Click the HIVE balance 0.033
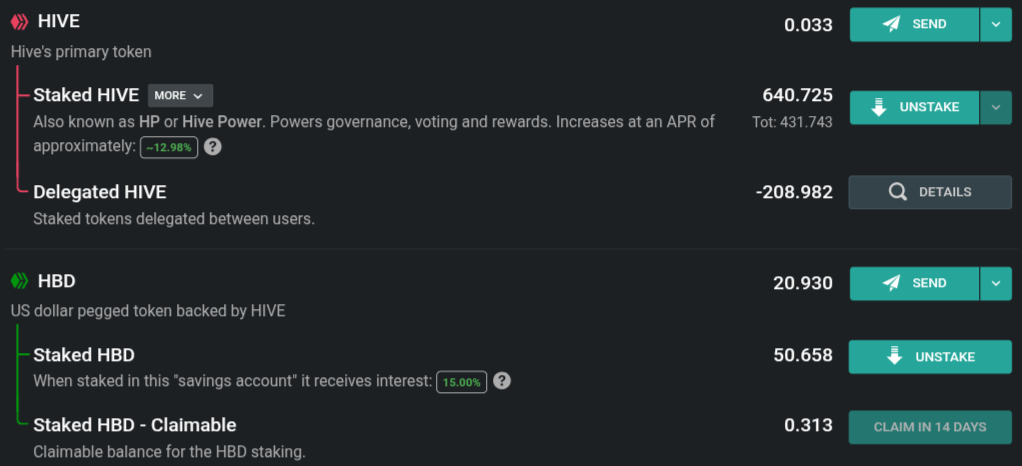The image size is (1022, 466). pos(808,25)
